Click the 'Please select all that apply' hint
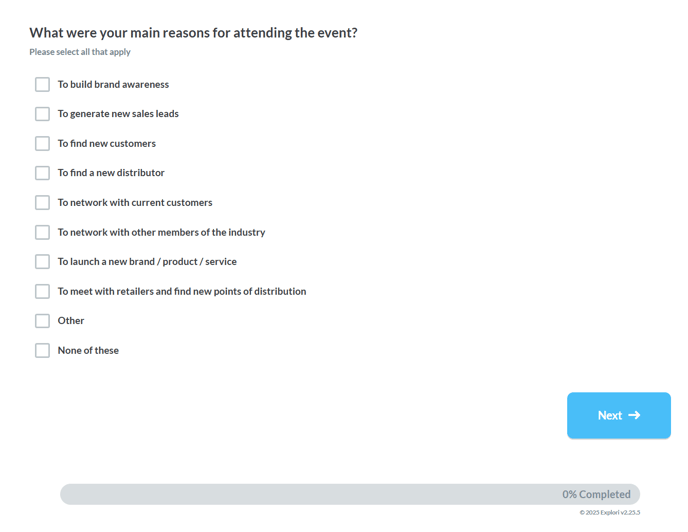Viewport: 688px width, 532px height. 80,52
